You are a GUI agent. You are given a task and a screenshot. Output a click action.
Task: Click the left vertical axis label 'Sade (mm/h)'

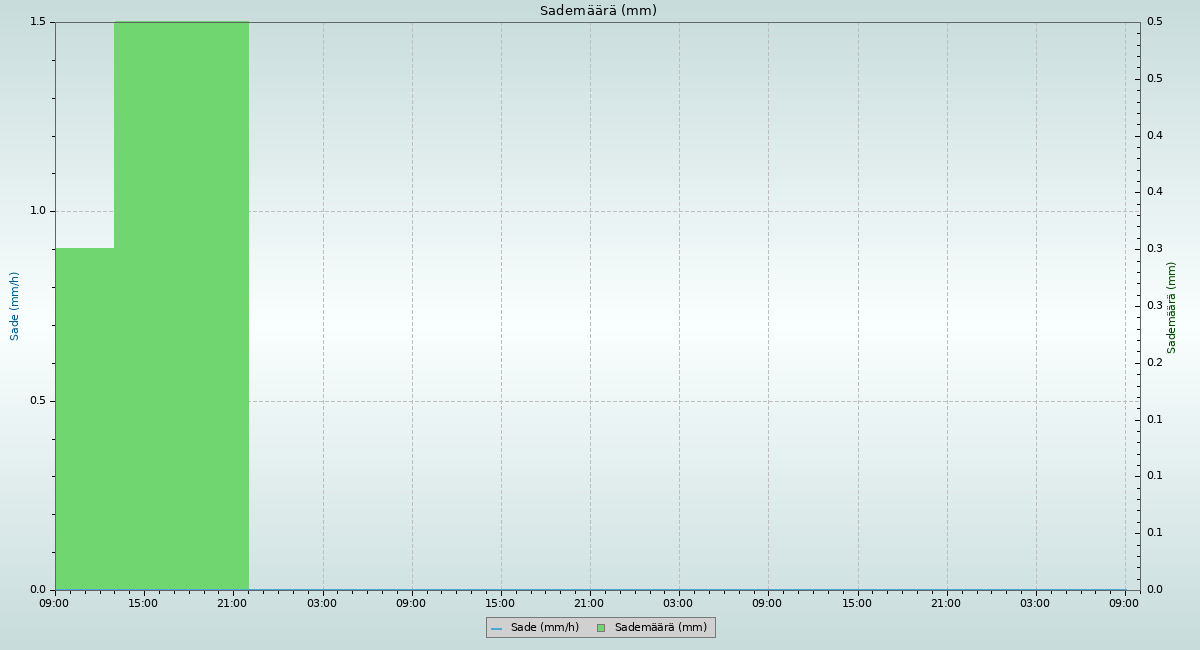(15, 306)
